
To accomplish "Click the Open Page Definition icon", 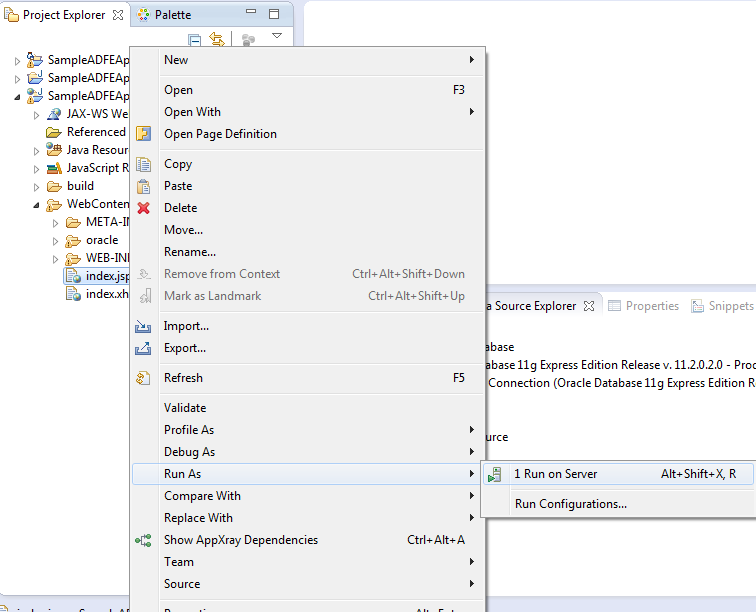I will coord(143,134).
